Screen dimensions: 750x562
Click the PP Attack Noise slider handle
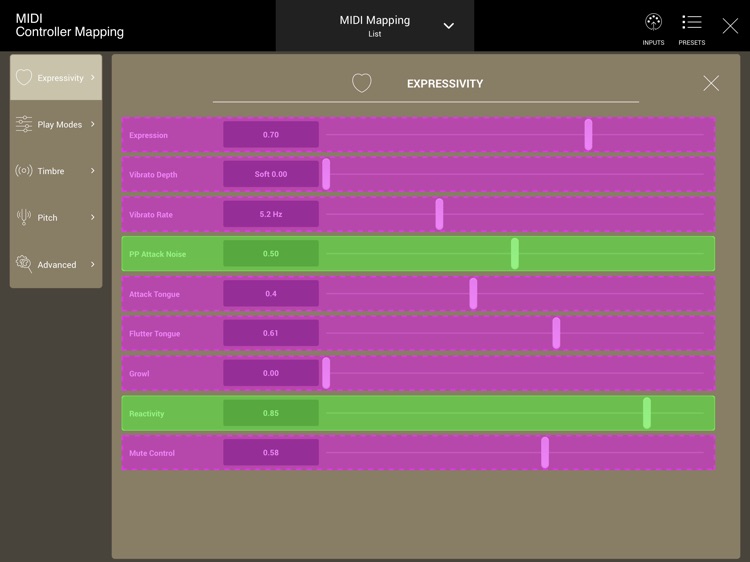[x=515, y=254]
